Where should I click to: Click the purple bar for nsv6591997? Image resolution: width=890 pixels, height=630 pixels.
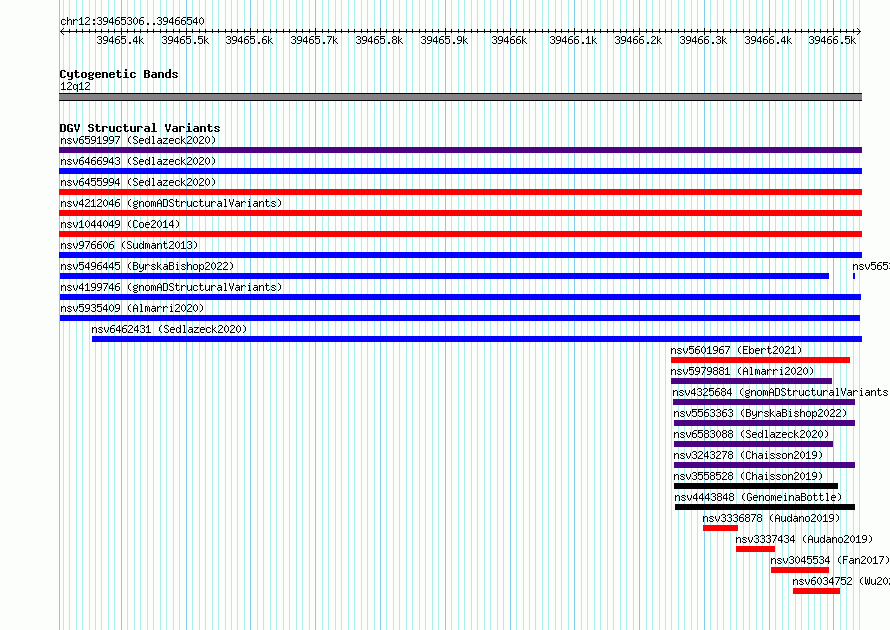pyautogui.click(x=460, y=150)
